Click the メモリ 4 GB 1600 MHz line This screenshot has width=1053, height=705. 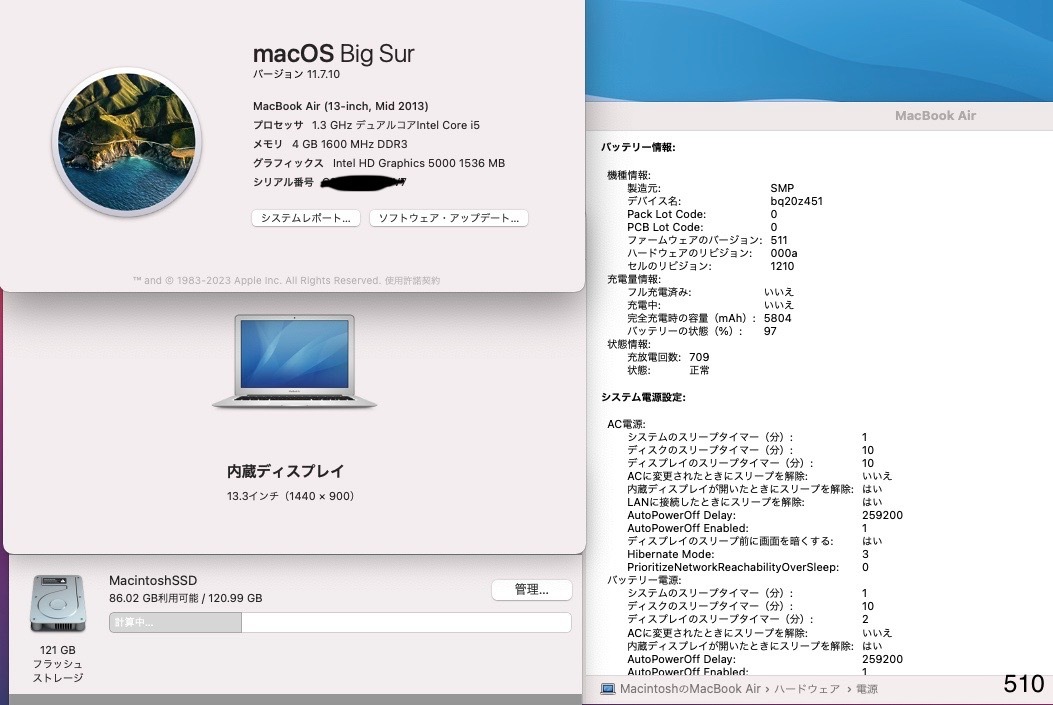click(x=330, y=144)
